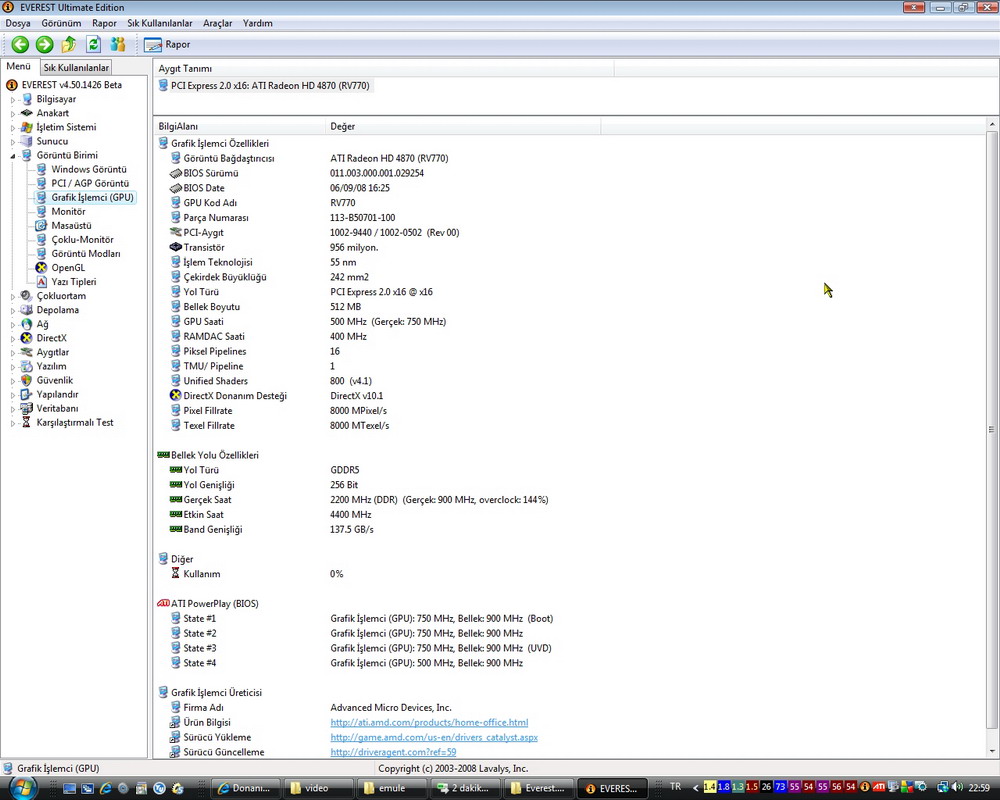Click the Yazı Tipleri icon in the tree
Viewport: 1000px width, 800px height.
pyautogui.click(x=41, y=281)
